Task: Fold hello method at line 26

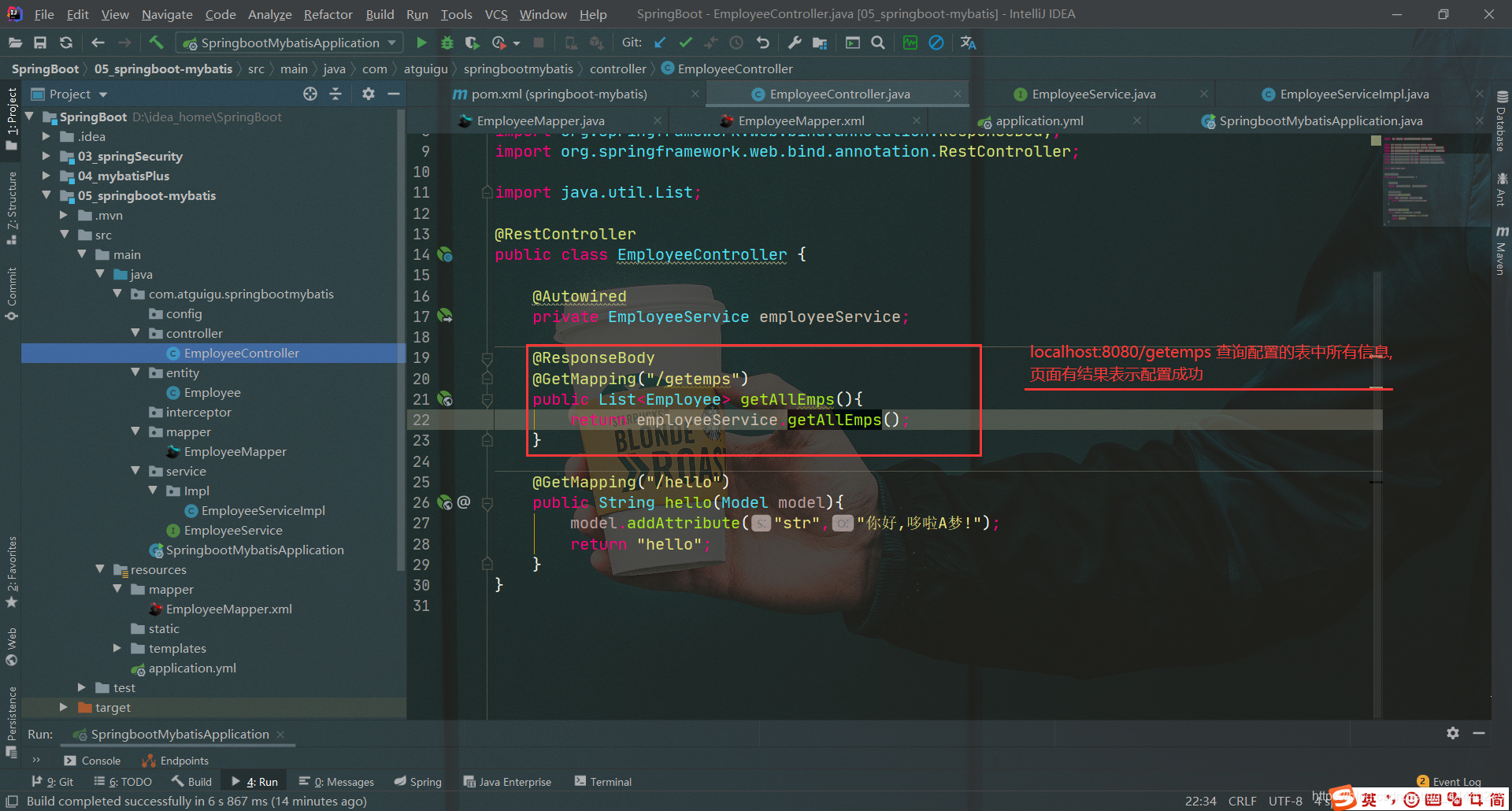Action: pyautogui.click(x=487, y=502)
